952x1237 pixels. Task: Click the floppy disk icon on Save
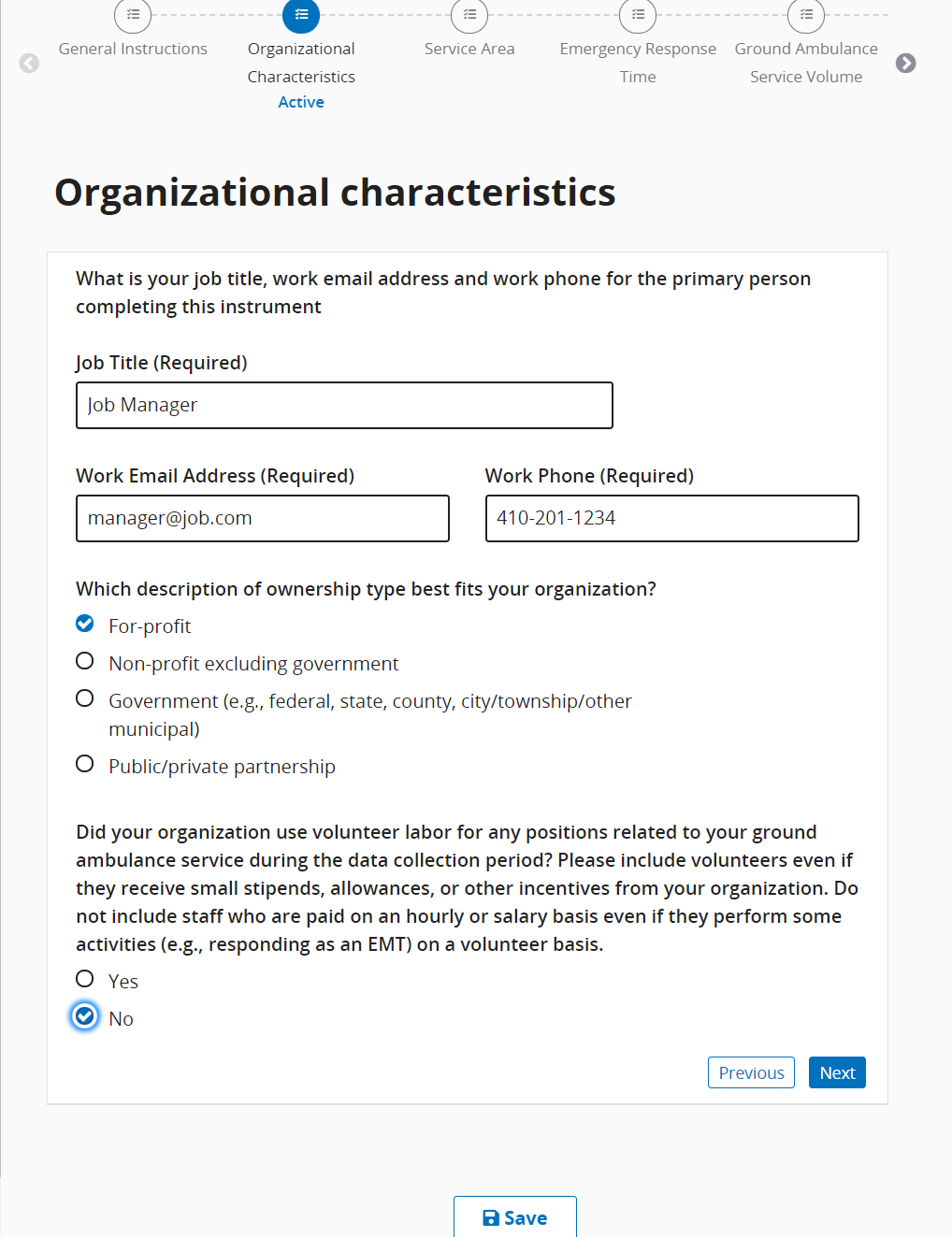[491, 1217]
